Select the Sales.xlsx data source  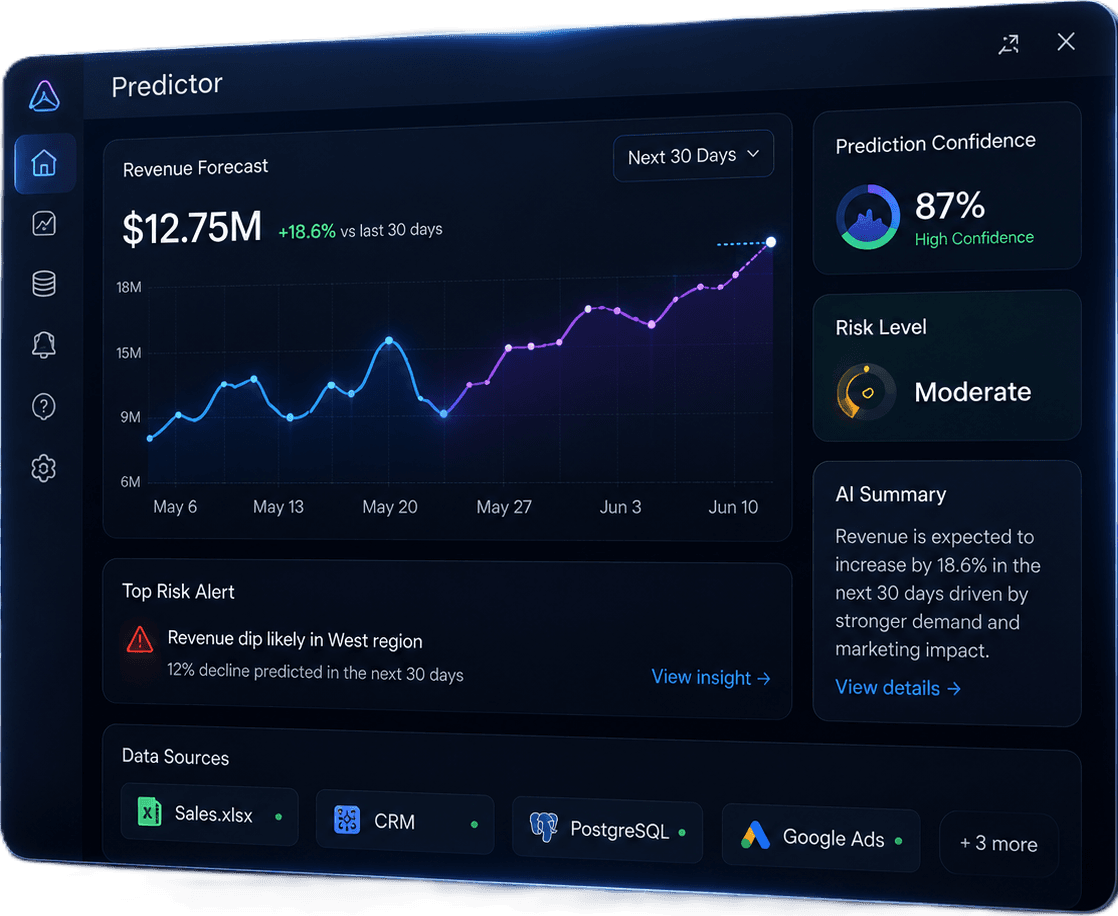pyautogui.click(x=210, y=815)
